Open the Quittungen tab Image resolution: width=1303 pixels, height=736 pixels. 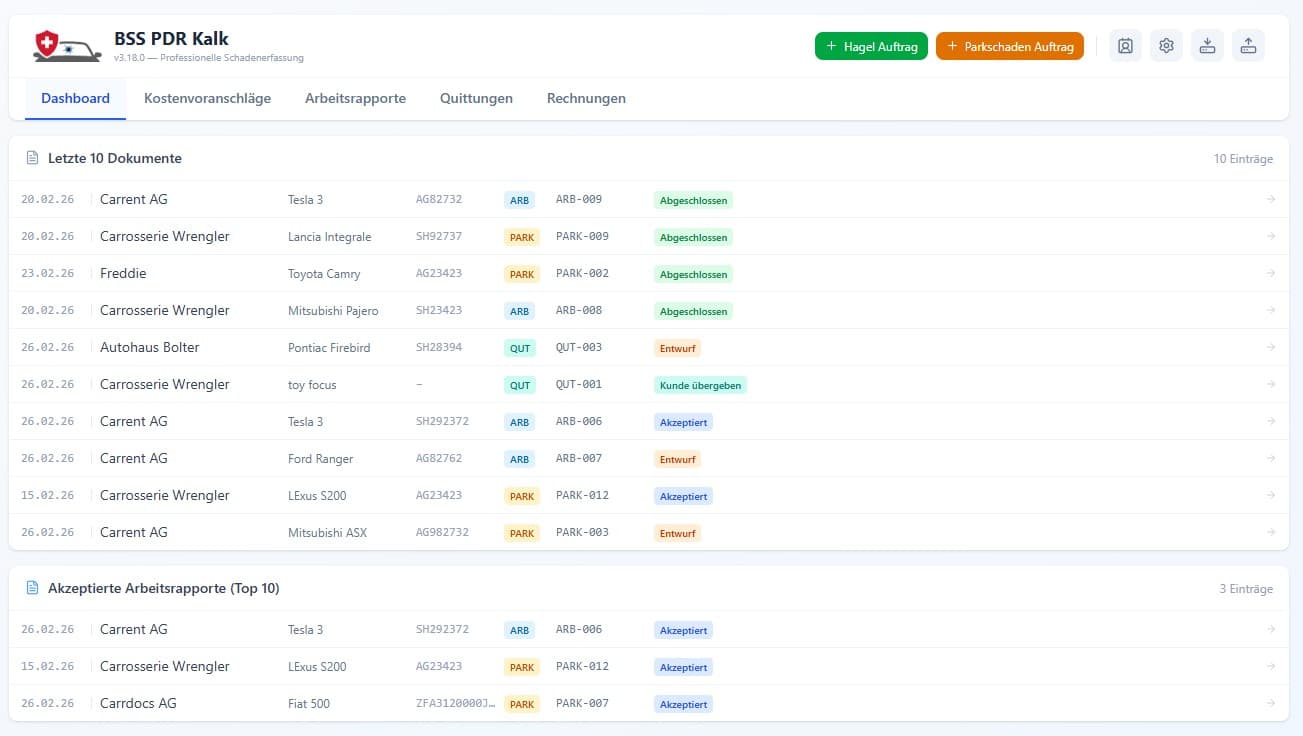pyautogui.click(x=476, y=98)
